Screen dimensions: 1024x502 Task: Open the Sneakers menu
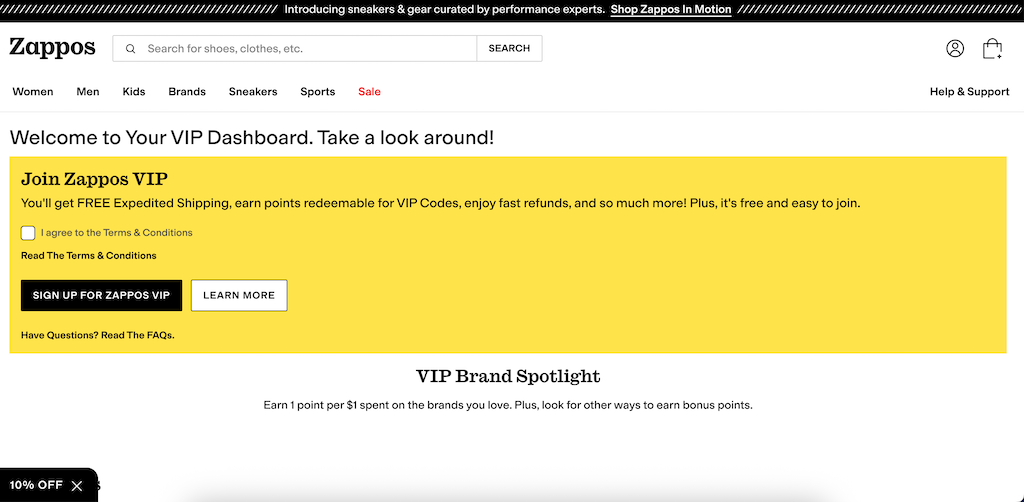(253, 92)
